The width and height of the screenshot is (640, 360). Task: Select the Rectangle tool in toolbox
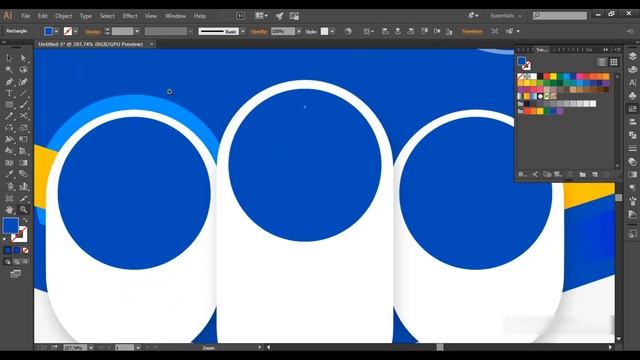[x=9, y=104]
